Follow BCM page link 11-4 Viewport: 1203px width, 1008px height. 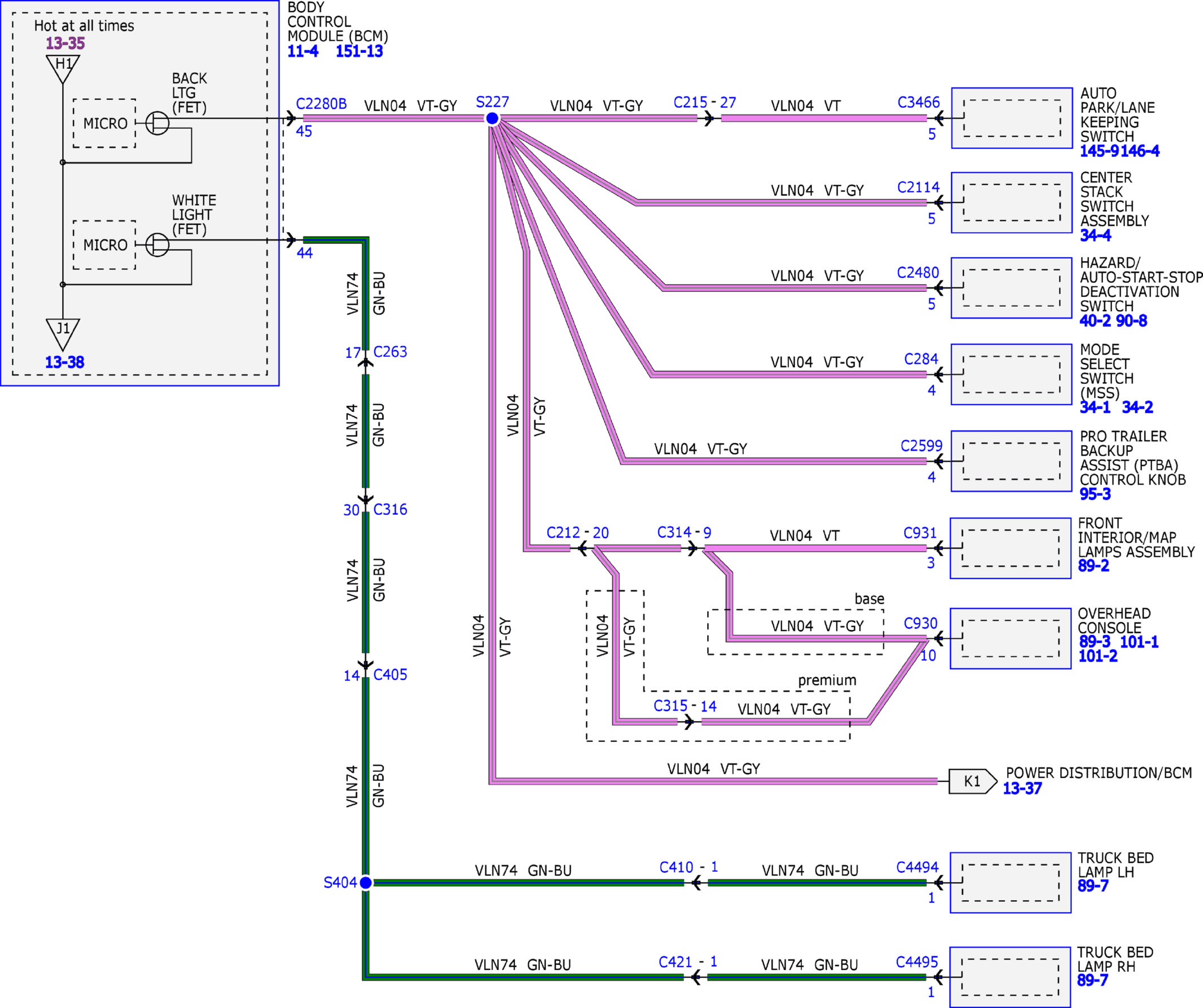click(x=303, y=51)
